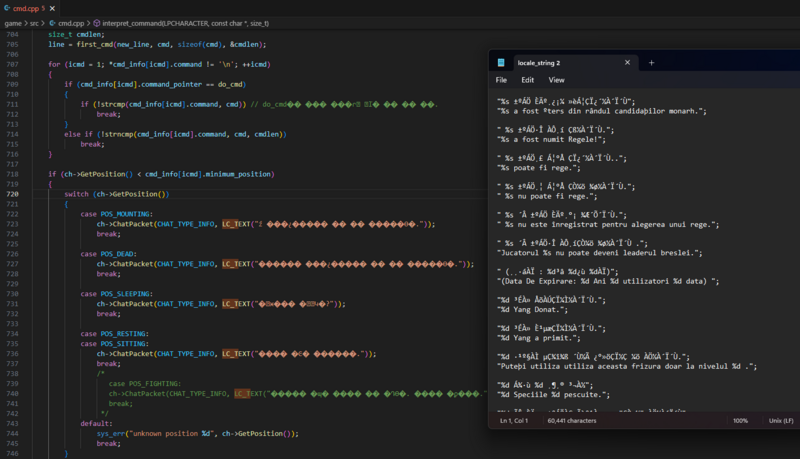
Task: Click line number 720 in gutter
Action: (x=12, y=194)
